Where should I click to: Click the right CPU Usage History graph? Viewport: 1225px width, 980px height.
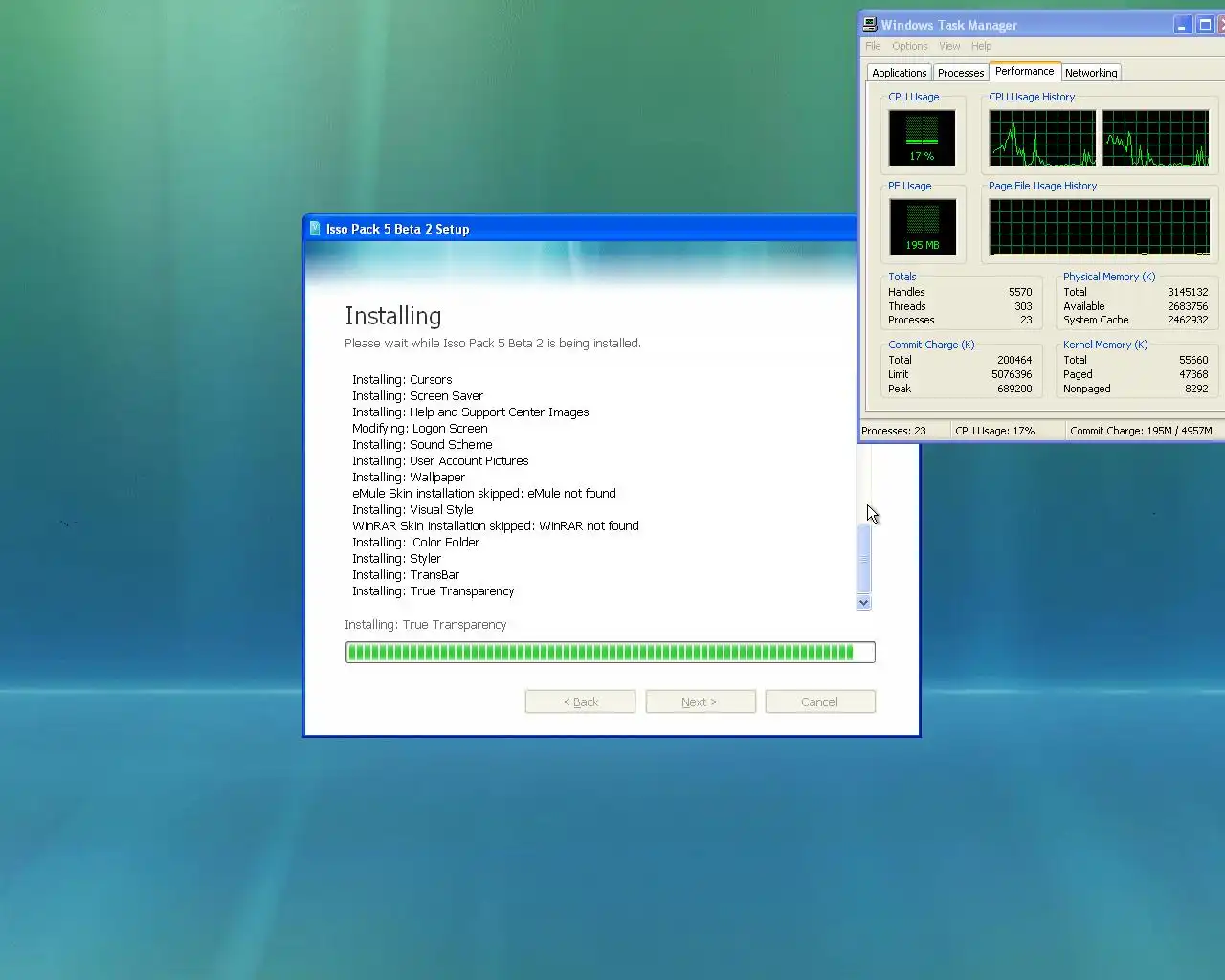(x=1155, y=138)
